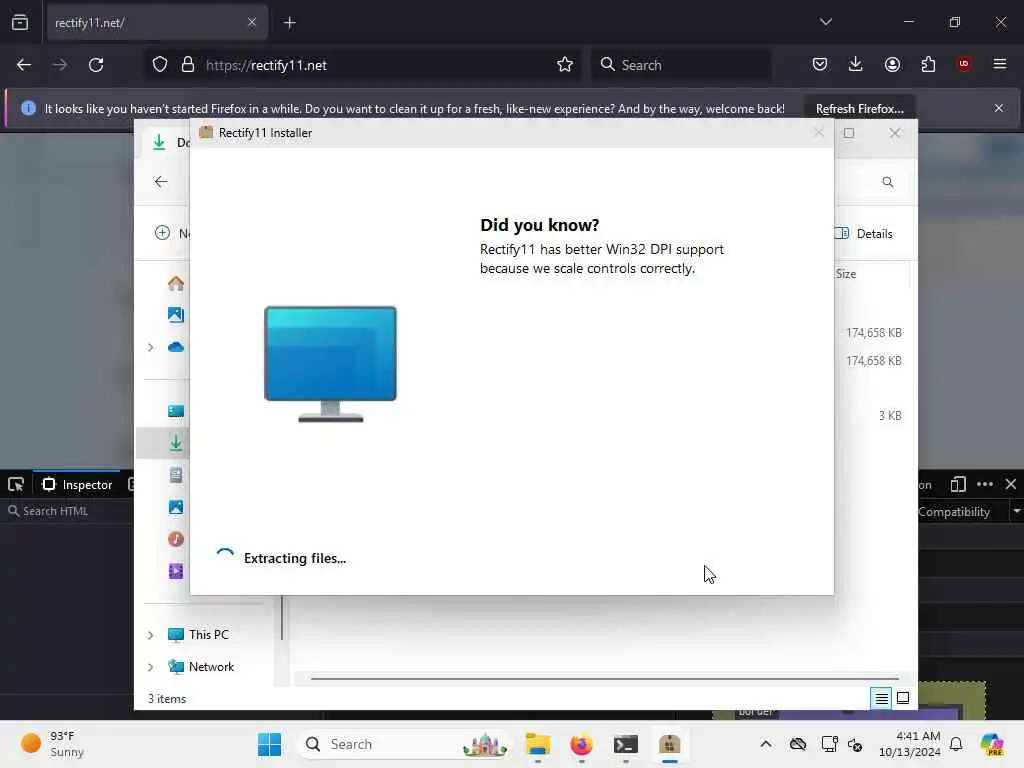Expand This PC tree node
1024x768 pixels.
151,635
